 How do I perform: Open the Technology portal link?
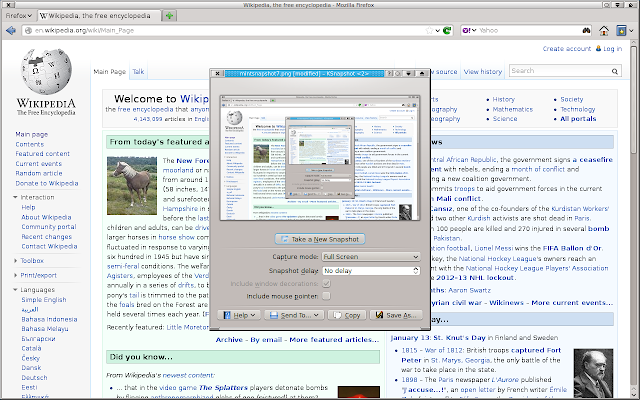(x=578, y=109)
